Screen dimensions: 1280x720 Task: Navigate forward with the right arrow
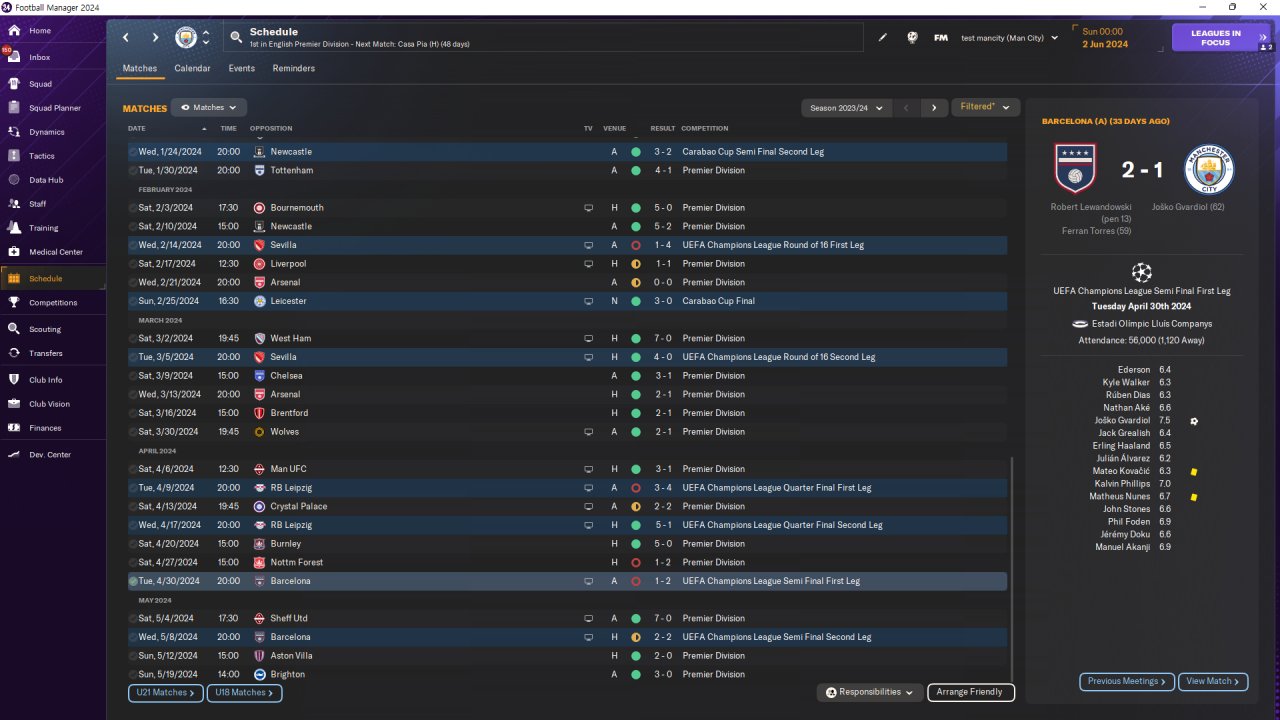155,38
